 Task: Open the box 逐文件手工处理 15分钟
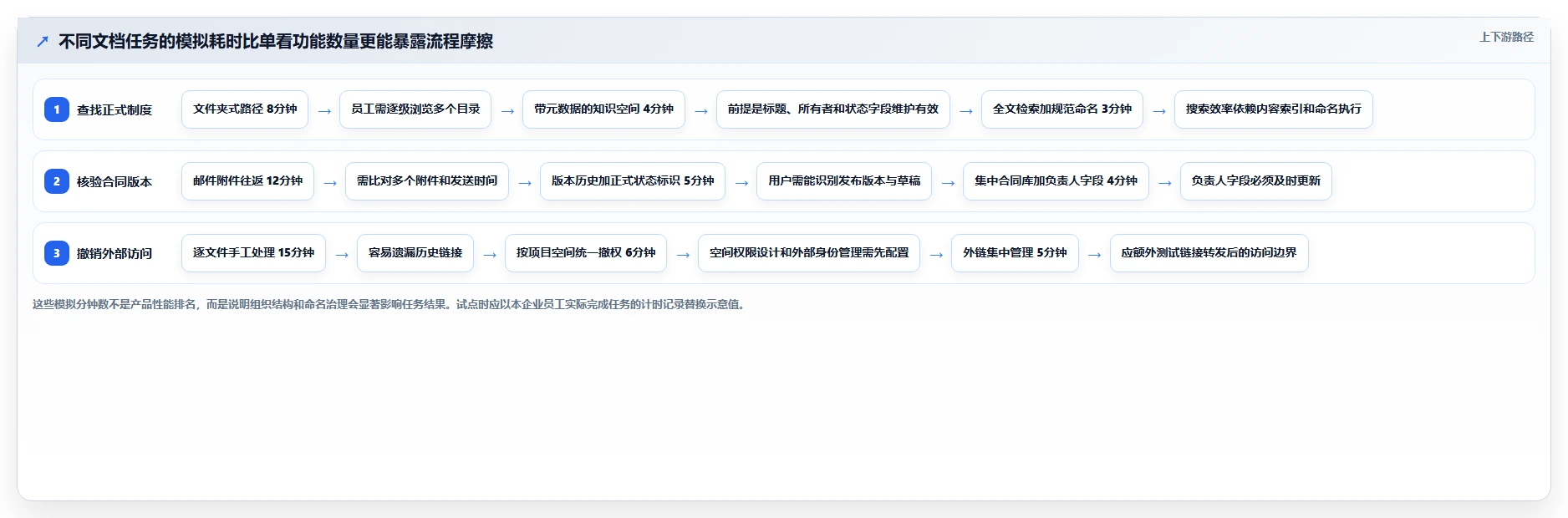click(x=253, y=253)
